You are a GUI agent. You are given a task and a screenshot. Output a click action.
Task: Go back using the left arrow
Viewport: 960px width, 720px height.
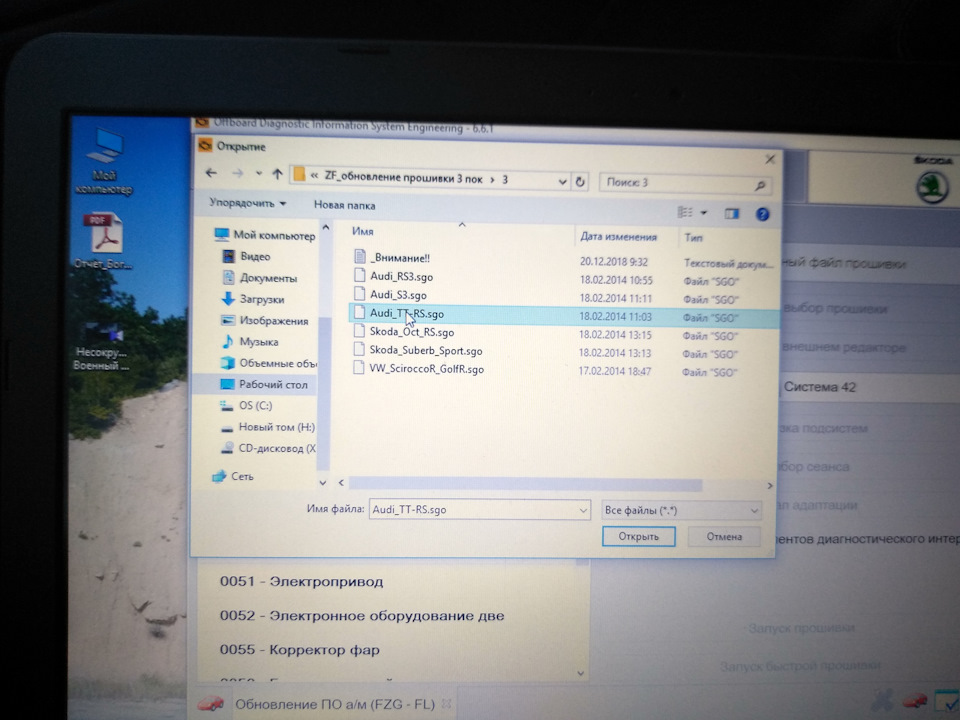coord(211,173)
